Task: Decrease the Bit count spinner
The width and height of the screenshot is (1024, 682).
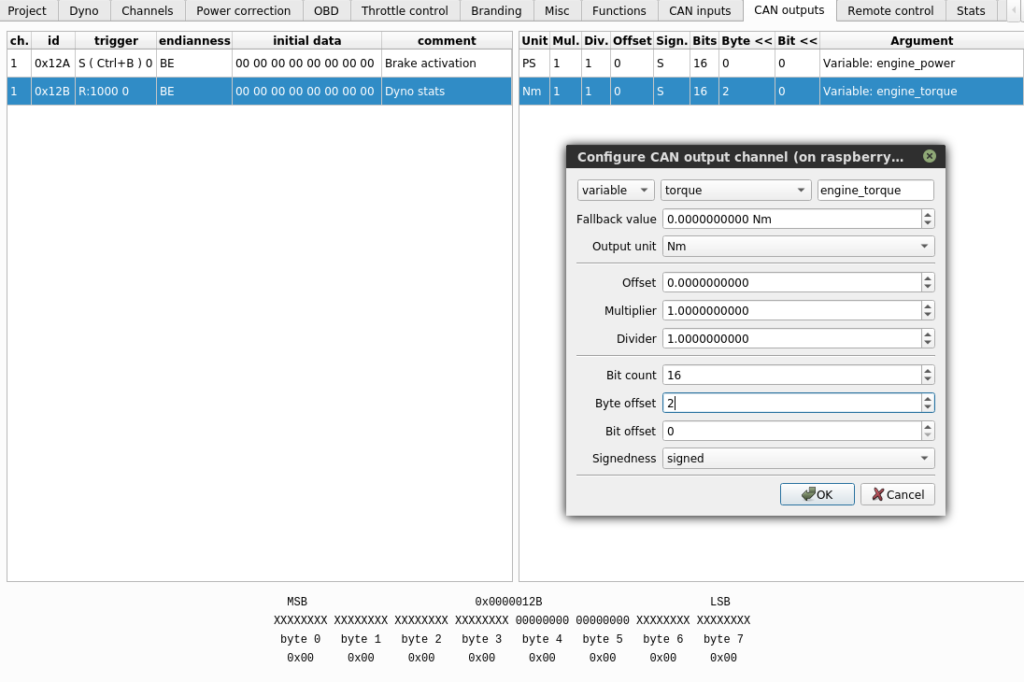Action: (927, 380)
